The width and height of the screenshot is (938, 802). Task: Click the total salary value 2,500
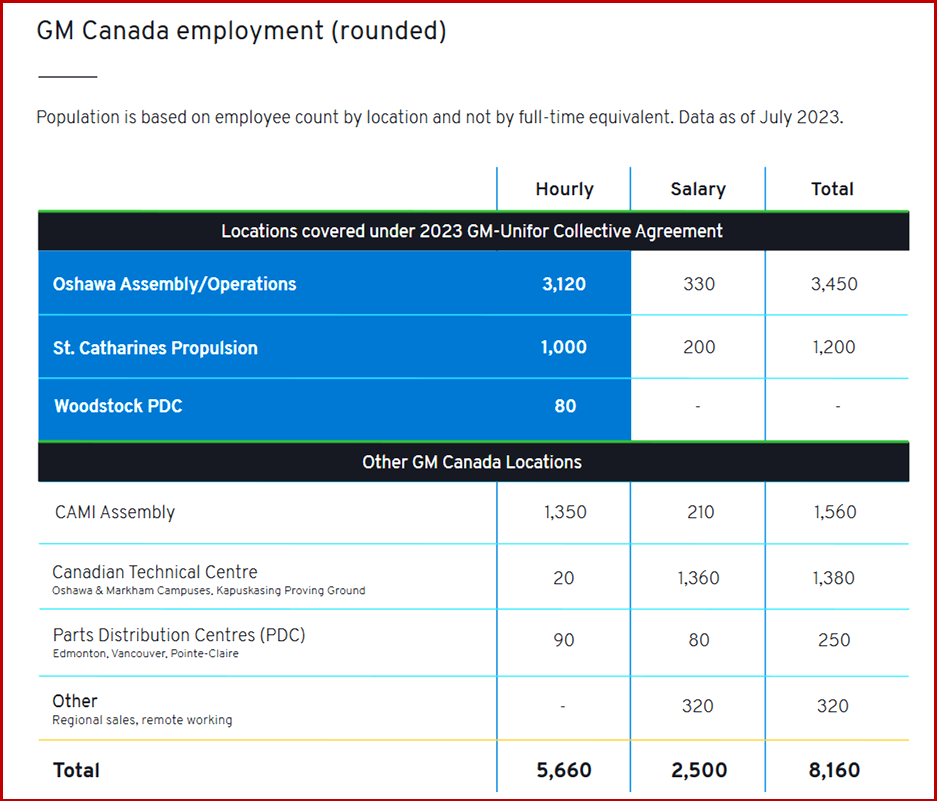pos(698,770)
